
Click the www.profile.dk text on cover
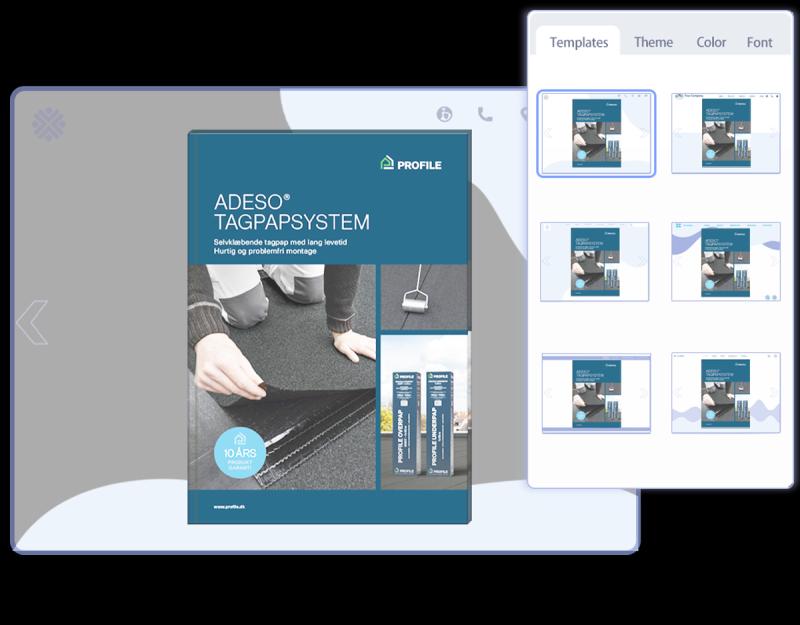tap(229, 507)
